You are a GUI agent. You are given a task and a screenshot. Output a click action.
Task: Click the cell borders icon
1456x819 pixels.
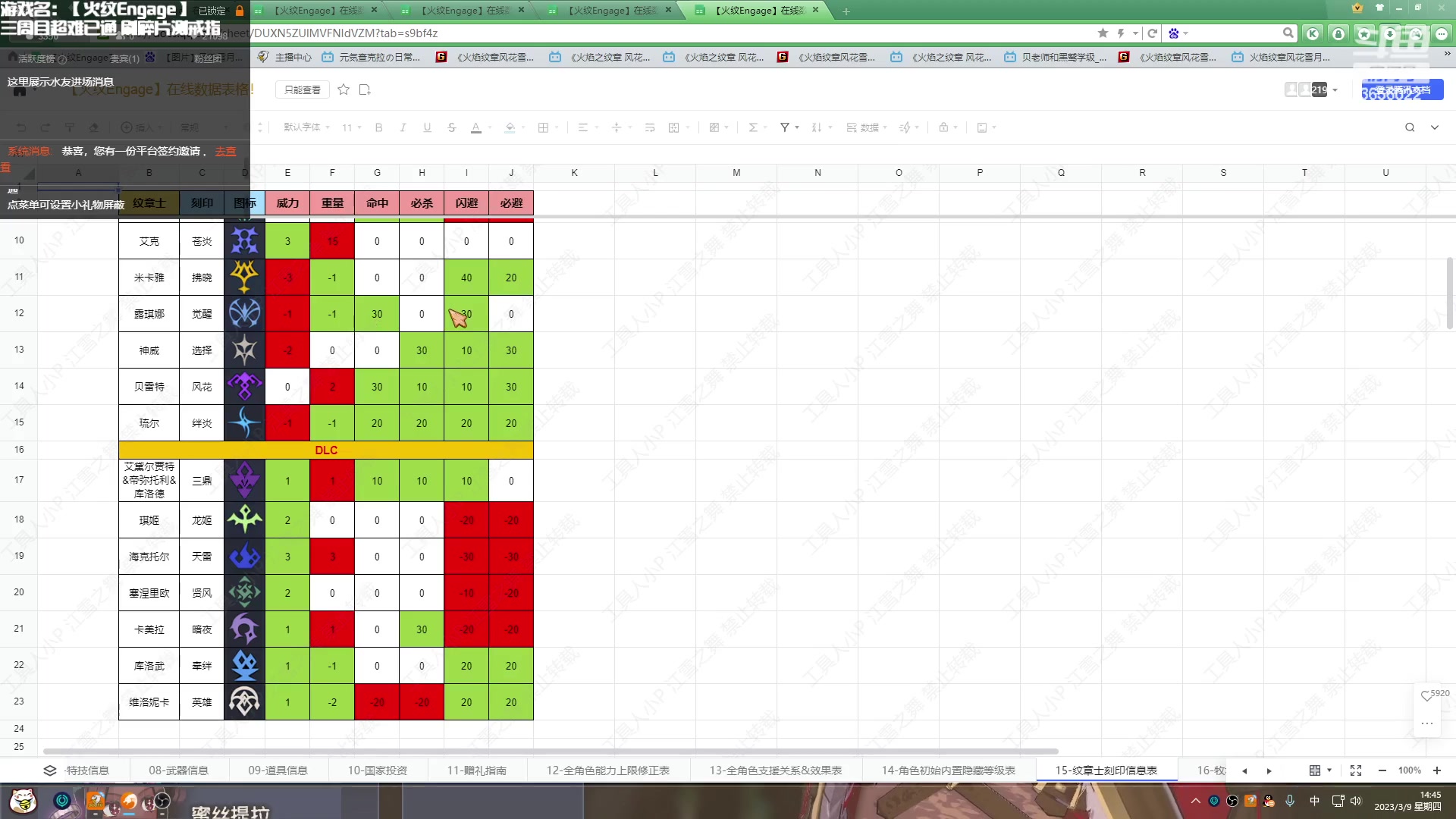pyautogui.click(x=543, y=127)
